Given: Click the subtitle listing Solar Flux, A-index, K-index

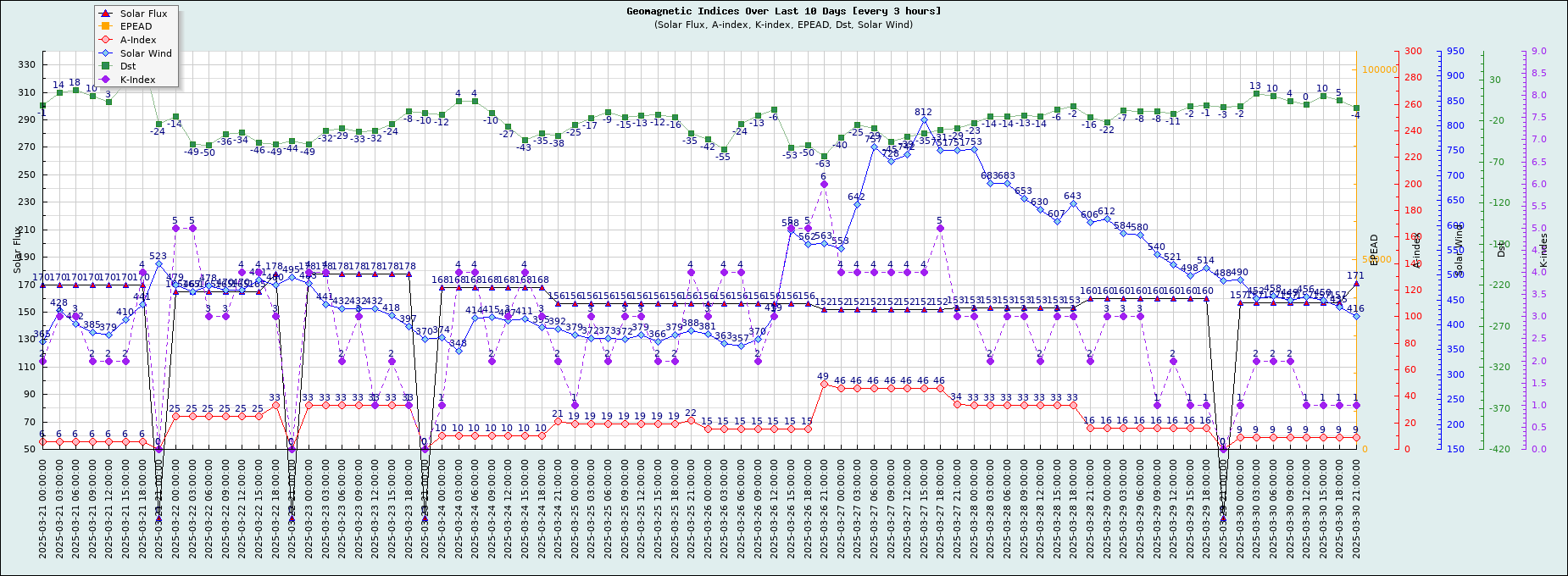Looking at the screenshot, I should point(783,25).
